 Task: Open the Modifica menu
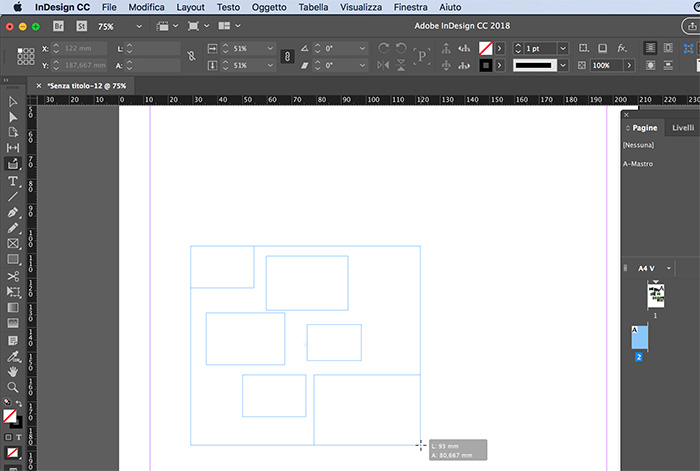146,7
